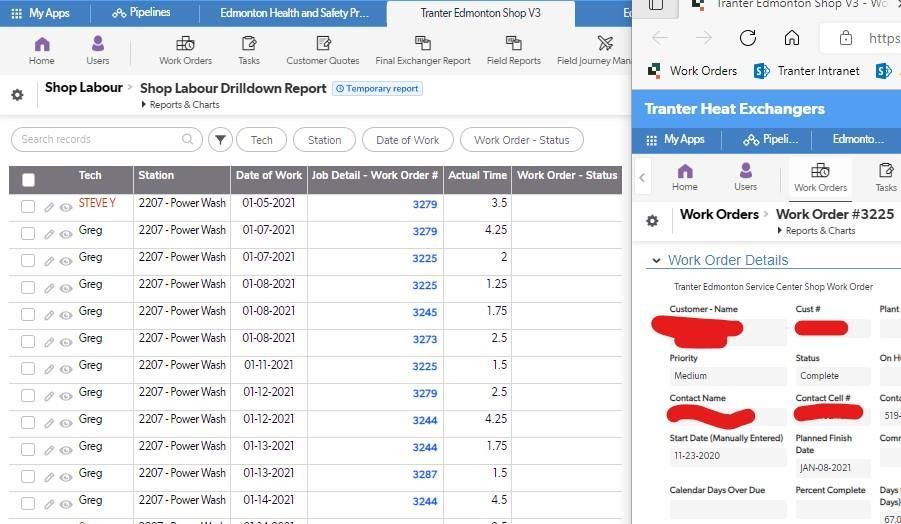
Task: Open Work Orders in right window toolbar
Action: pos(820,177)
